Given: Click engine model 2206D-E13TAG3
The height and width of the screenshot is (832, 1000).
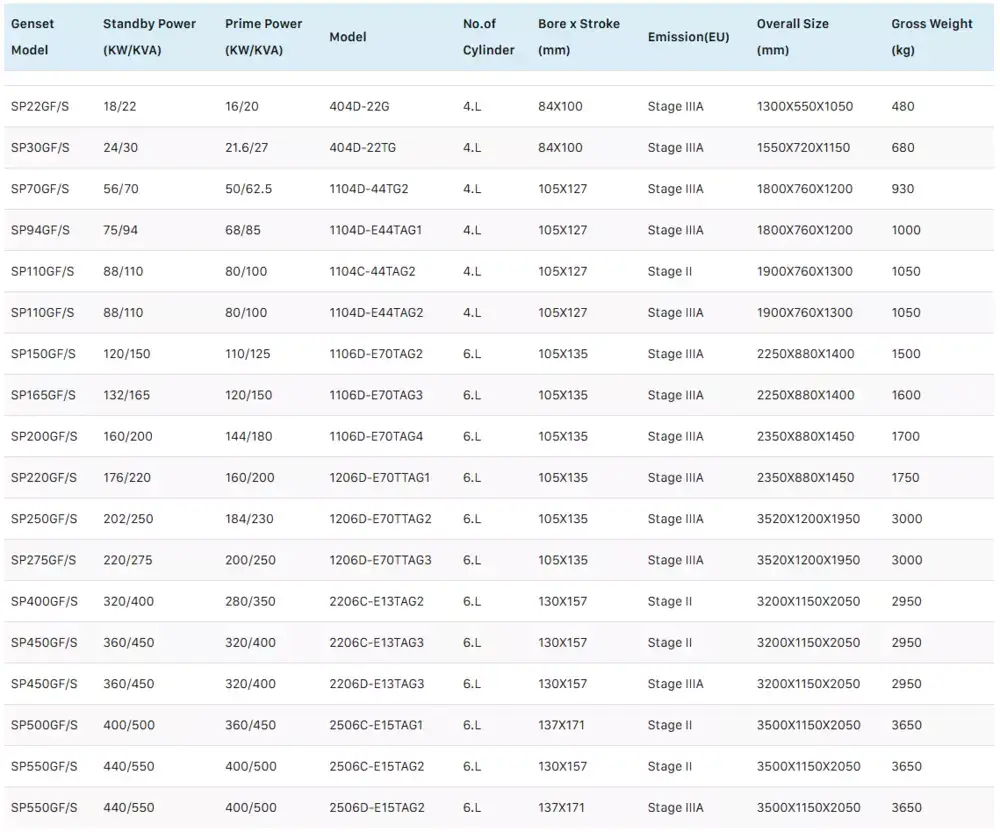Looking at the screenshot, I should 376,684.
